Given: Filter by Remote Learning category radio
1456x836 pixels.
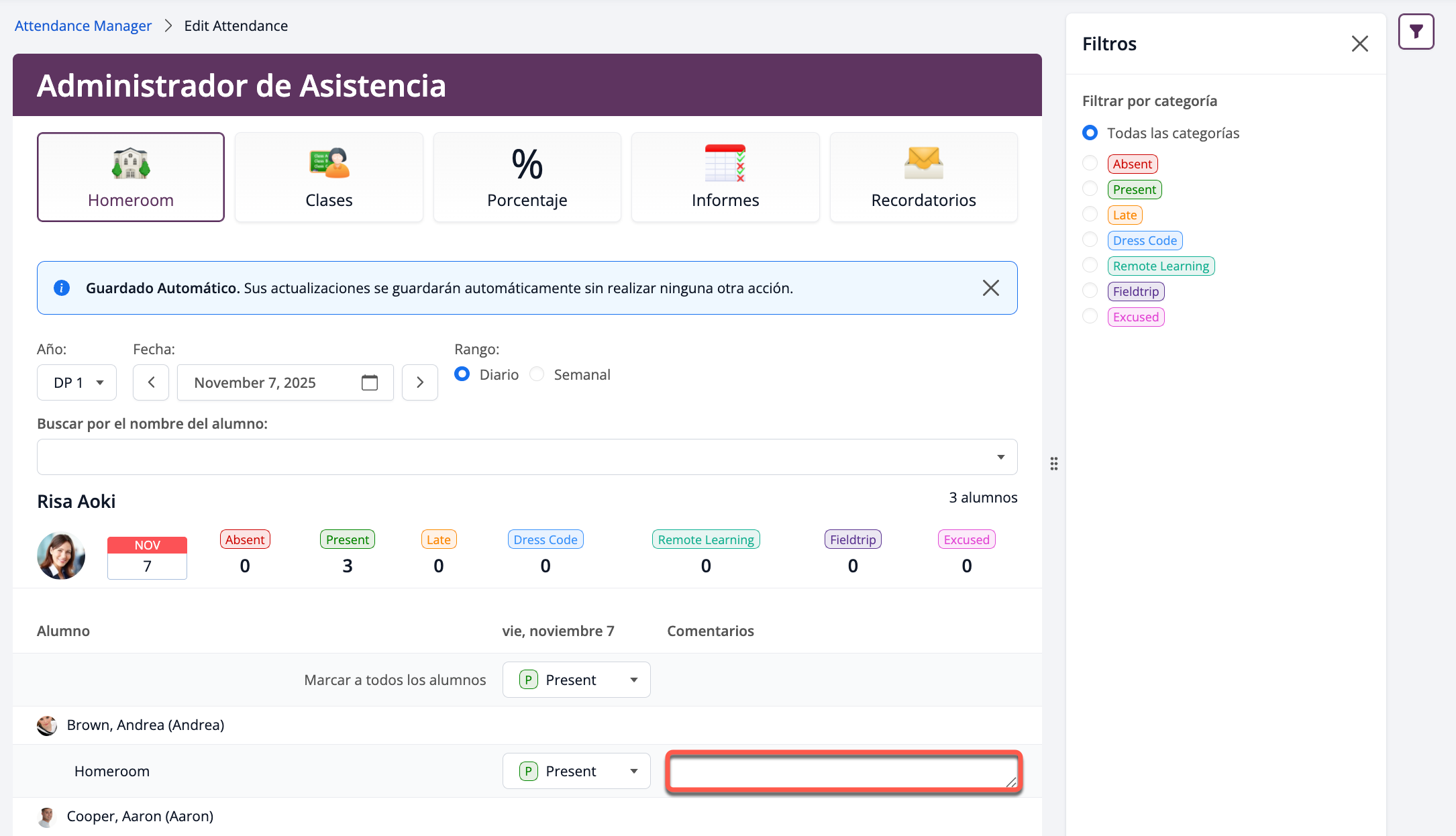Looking at the screenshot, I should coord(1090,266).
